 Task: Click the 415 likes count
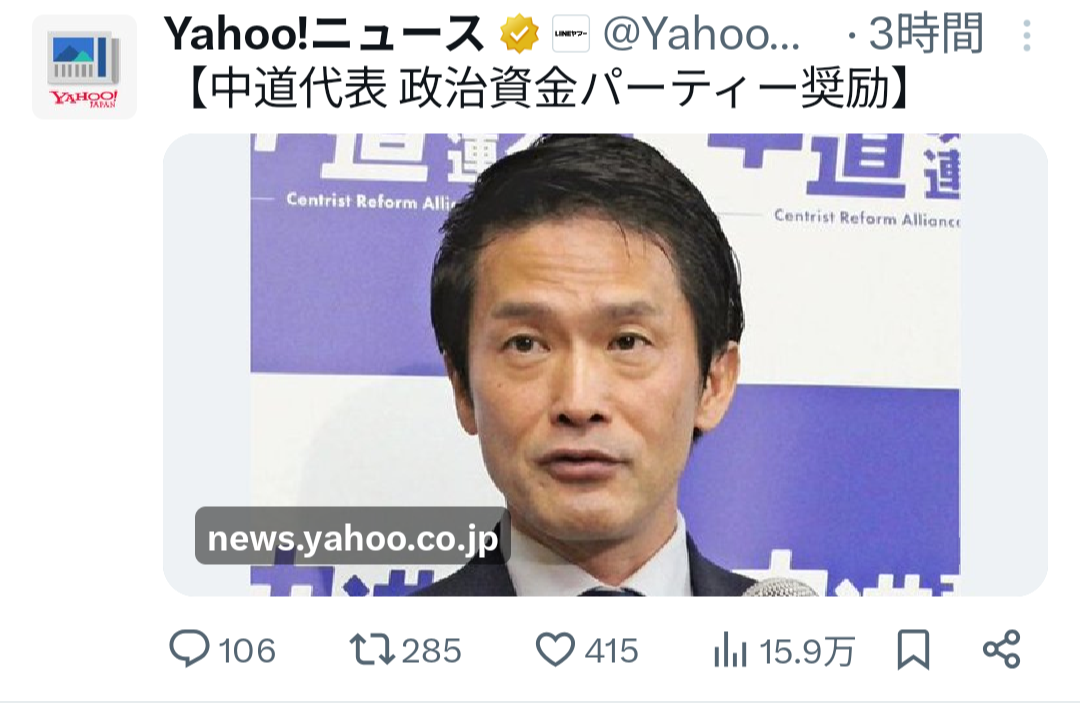pyautogui.click(x=612, y=651)
